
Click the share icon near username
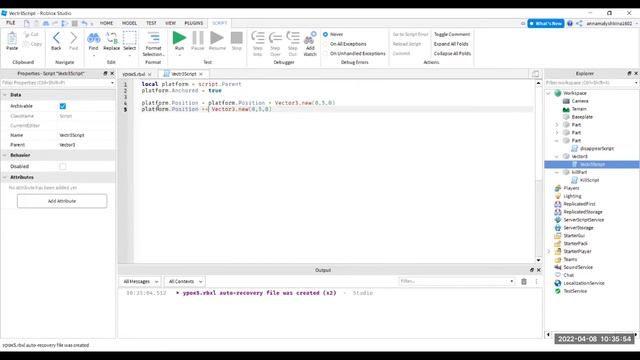(579, 23)
